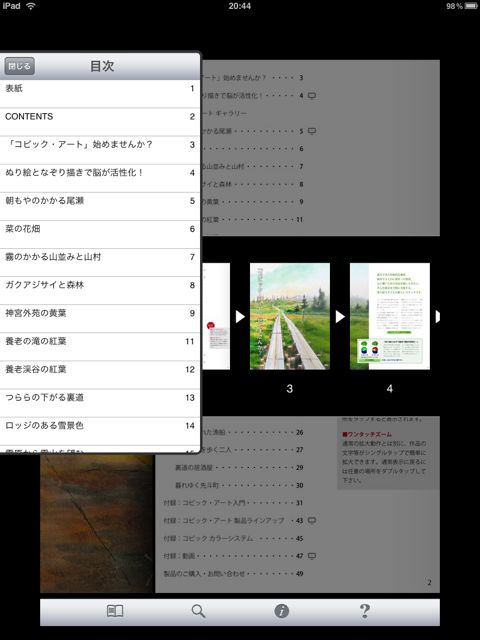Select 表紙 entry in table of contents

coord(100,94)
